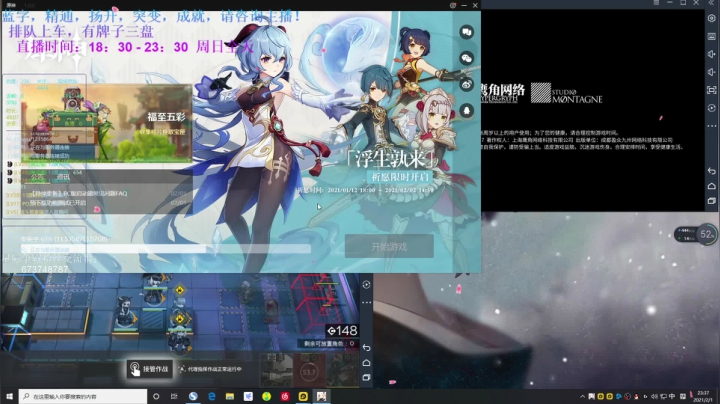720x404 pixels.
Task: Click the taskbar search input field
Action: pos(83,396)
